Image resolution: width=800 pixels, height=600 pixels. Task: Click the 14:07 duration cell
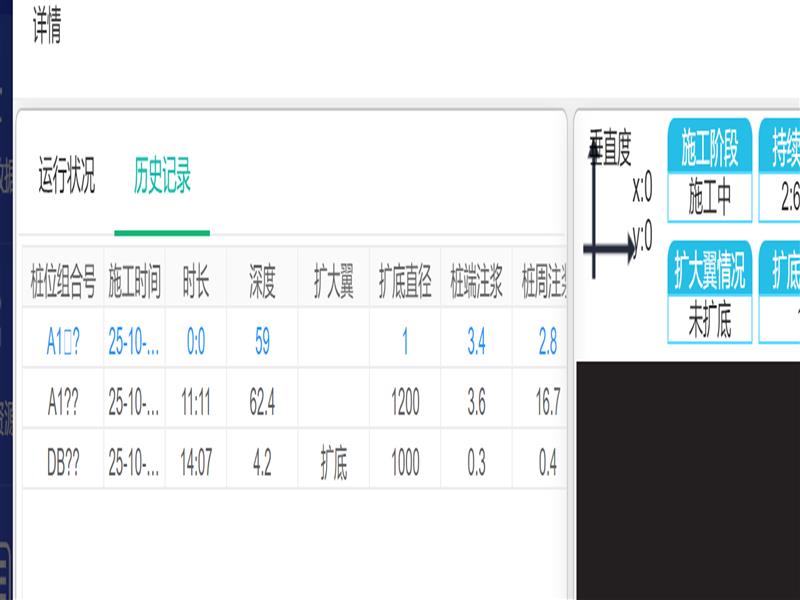pyautogui.click(x=196, y=464)
